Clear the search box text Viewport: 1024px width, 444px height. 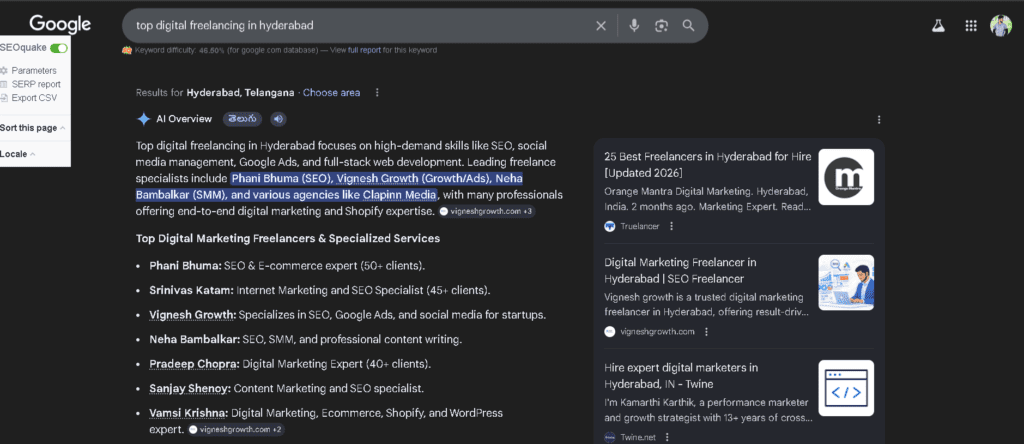coord(601,25)
